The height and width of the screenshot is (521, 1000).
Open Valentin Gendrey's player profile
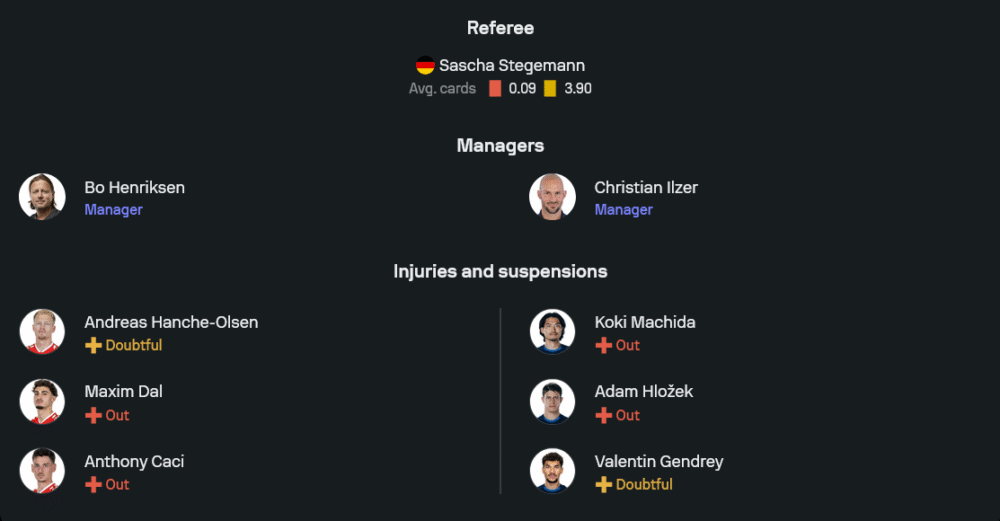[x=658, y=462]
